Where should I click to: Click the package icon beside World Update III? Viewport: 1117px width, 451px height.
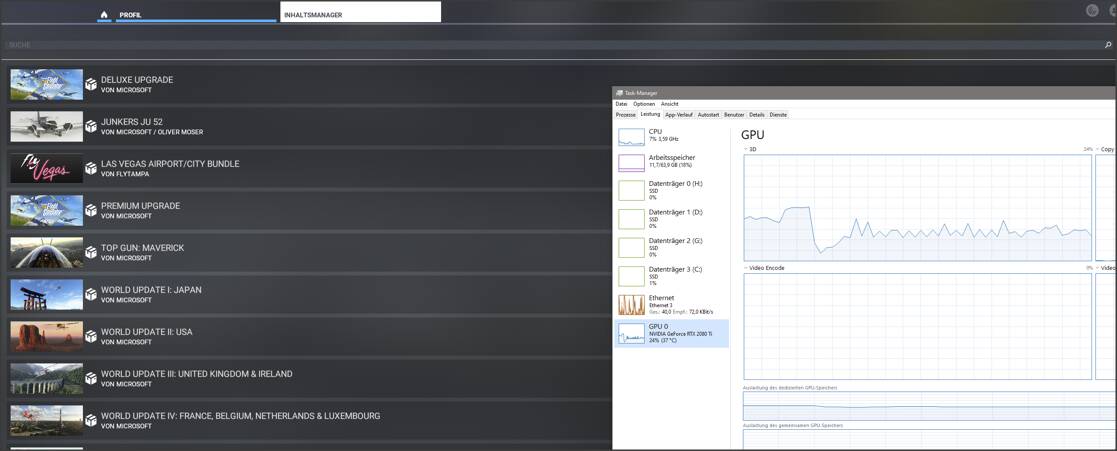(90, 379)
